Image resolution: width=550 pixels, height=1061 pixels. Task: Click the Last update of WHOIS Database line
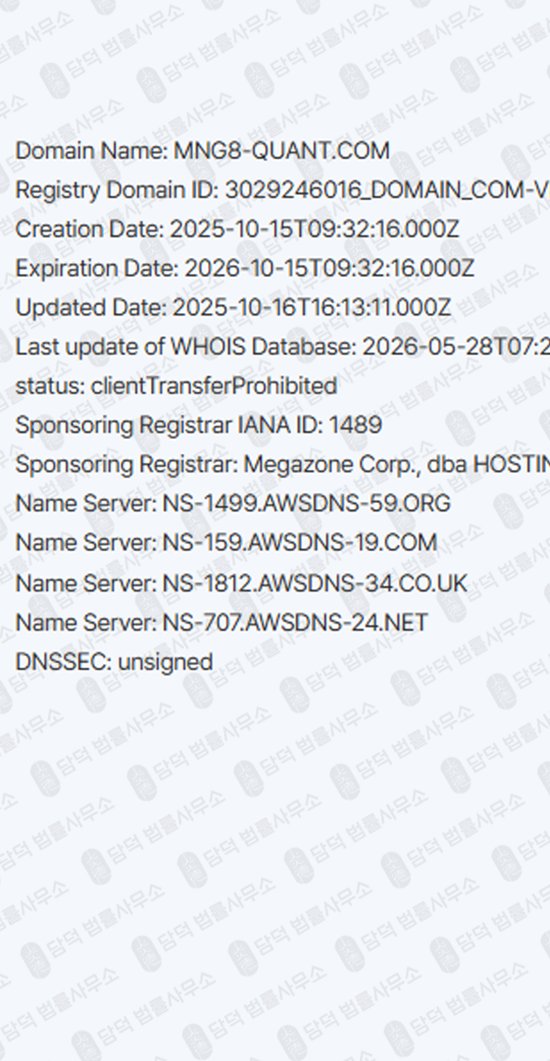click(282, 347)
